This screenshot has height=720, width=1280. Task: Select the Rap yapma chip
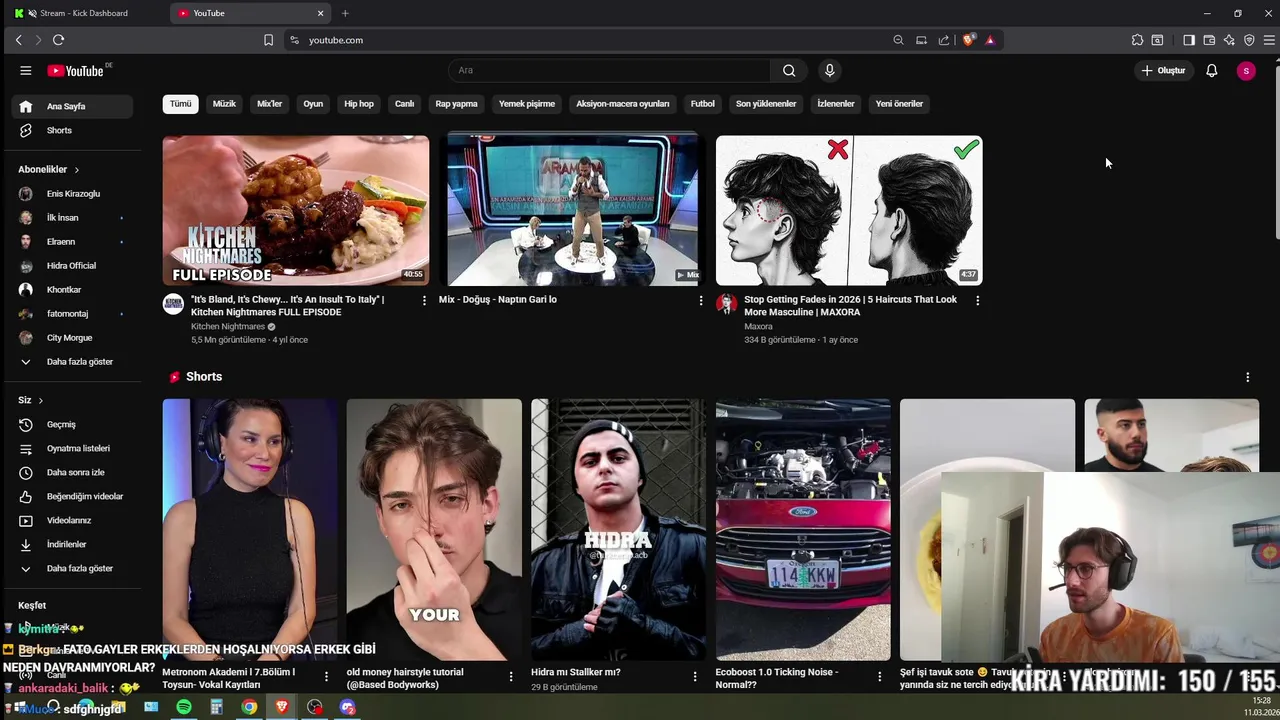(456, 104)
